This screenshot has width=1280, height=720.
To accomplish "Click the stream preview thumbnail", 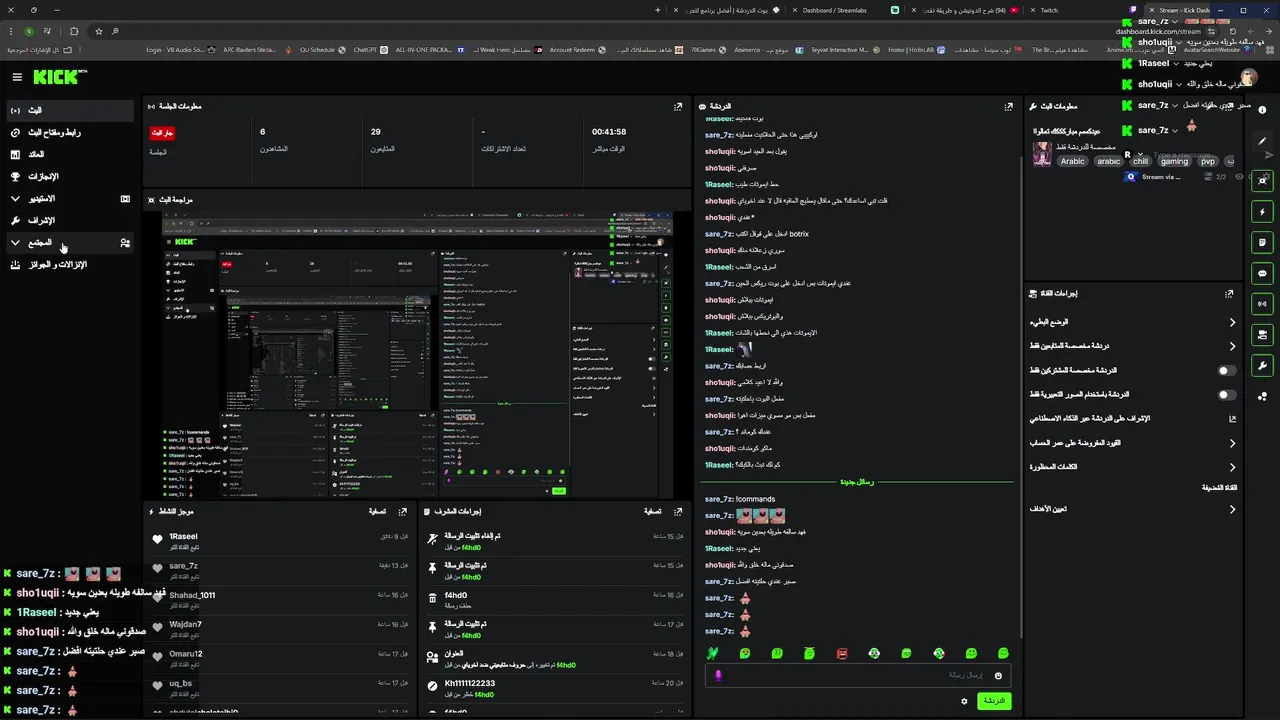I will (x=418, y=354).
